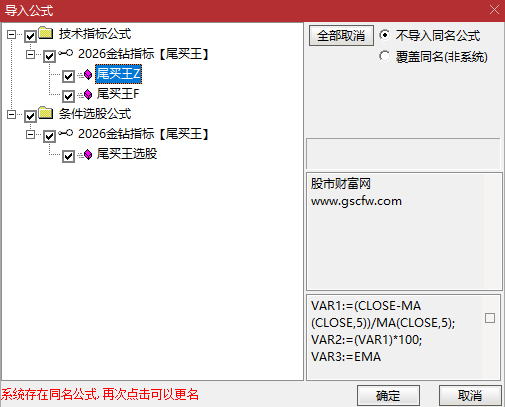Click the 条件选股公式 folder icon
The width and height of the screenshot is (505, 407).
point(46,113)
